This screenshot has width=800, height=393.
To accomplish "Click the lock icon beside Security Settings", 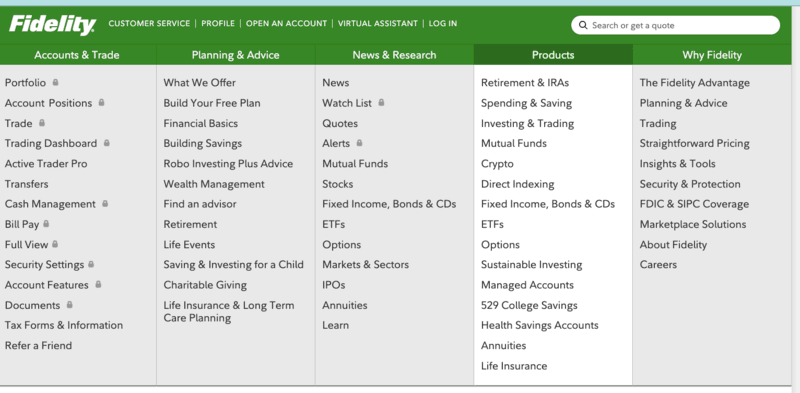I will pyautogui.click(x=91, y=264).
